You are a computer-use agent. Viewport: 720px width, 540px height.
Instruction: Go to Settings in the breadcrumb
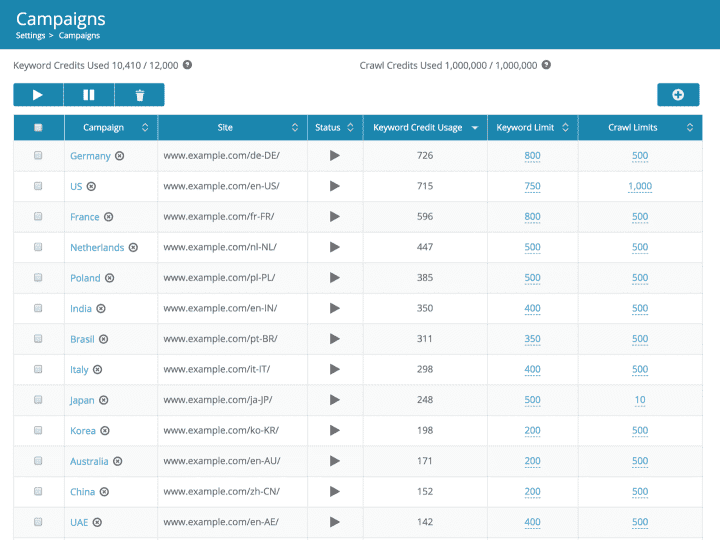coord(30,36)
